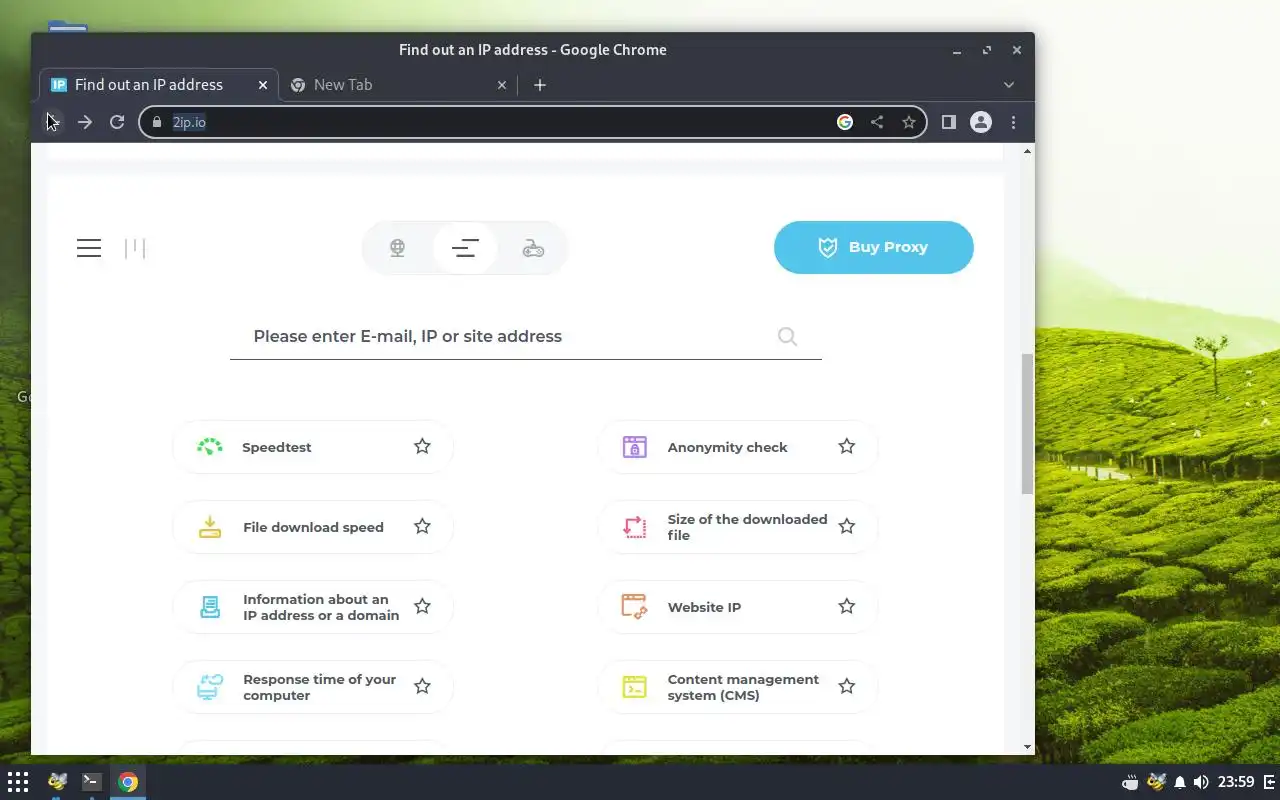Viewport: 1280px width, 800px height.
Task: Click Content management system (CMS) label text
Action: click(x=743, y=687)
